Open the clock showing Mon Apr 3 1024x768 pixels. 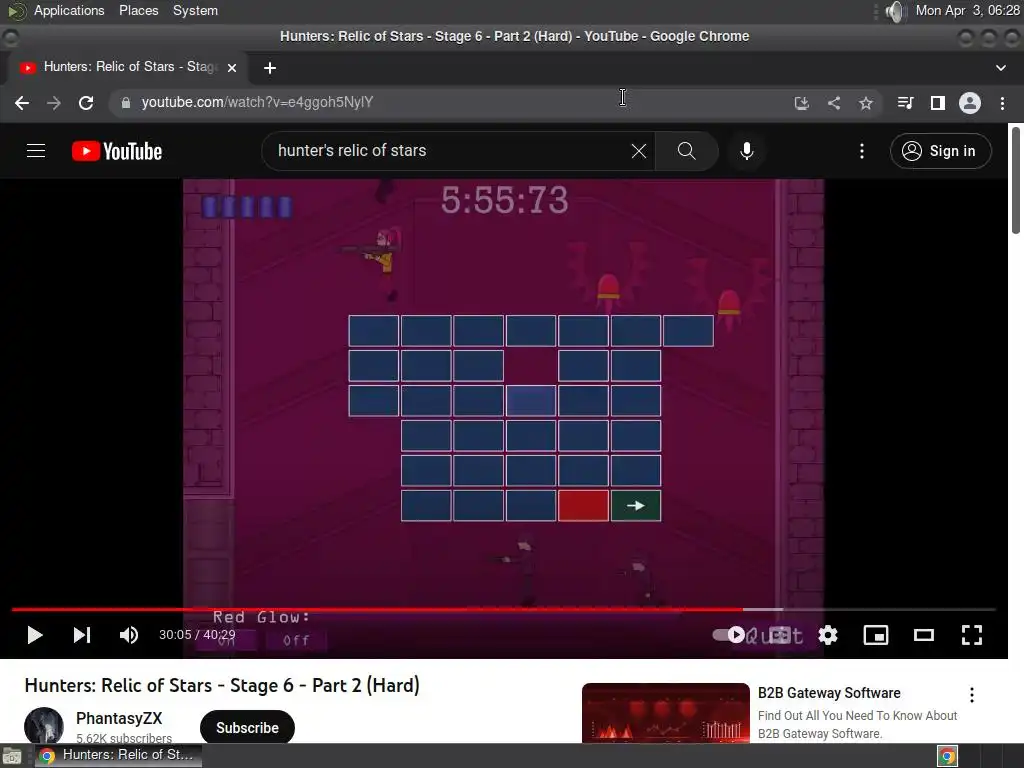pos(967,10)
